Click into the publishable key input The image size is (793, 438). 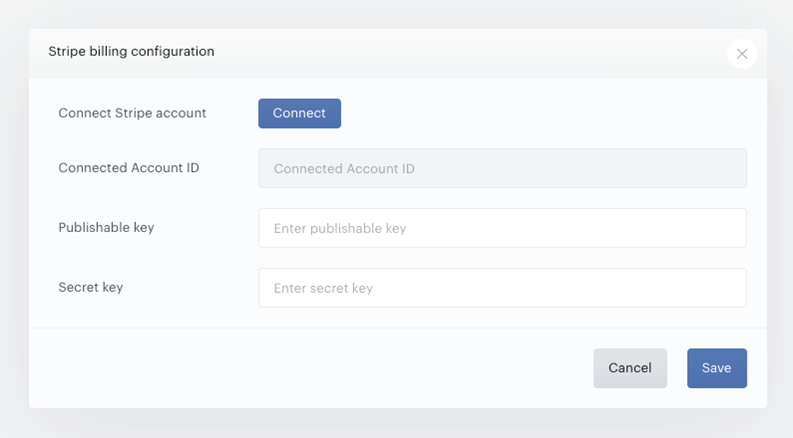(x=502, y=228)
